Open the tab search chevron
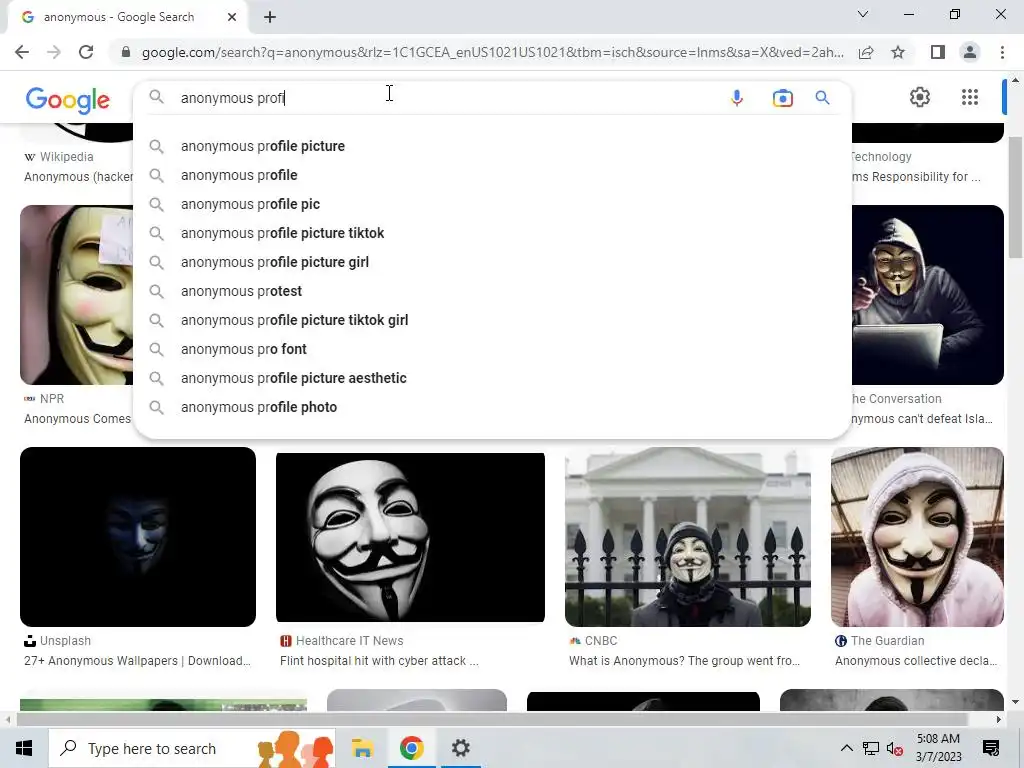 click(x=863, y=14)
